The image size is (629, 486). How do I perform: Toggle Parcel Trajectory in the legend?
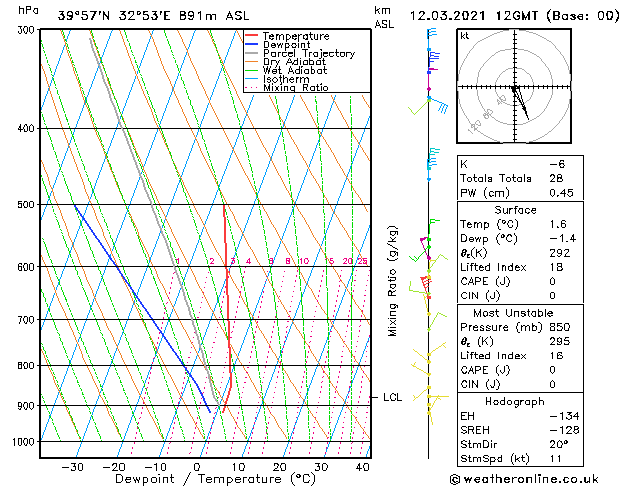(308, 54)
